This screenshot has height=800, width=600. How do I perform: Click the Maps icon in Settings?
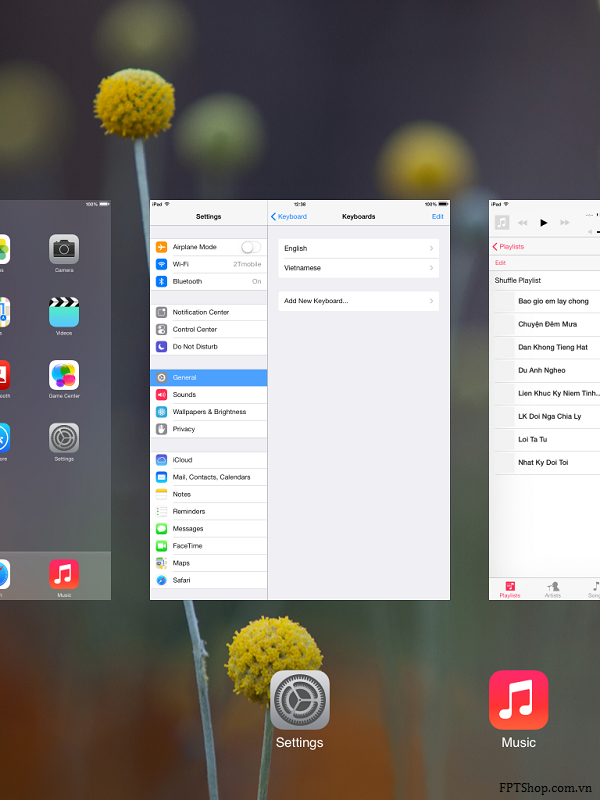161,563
